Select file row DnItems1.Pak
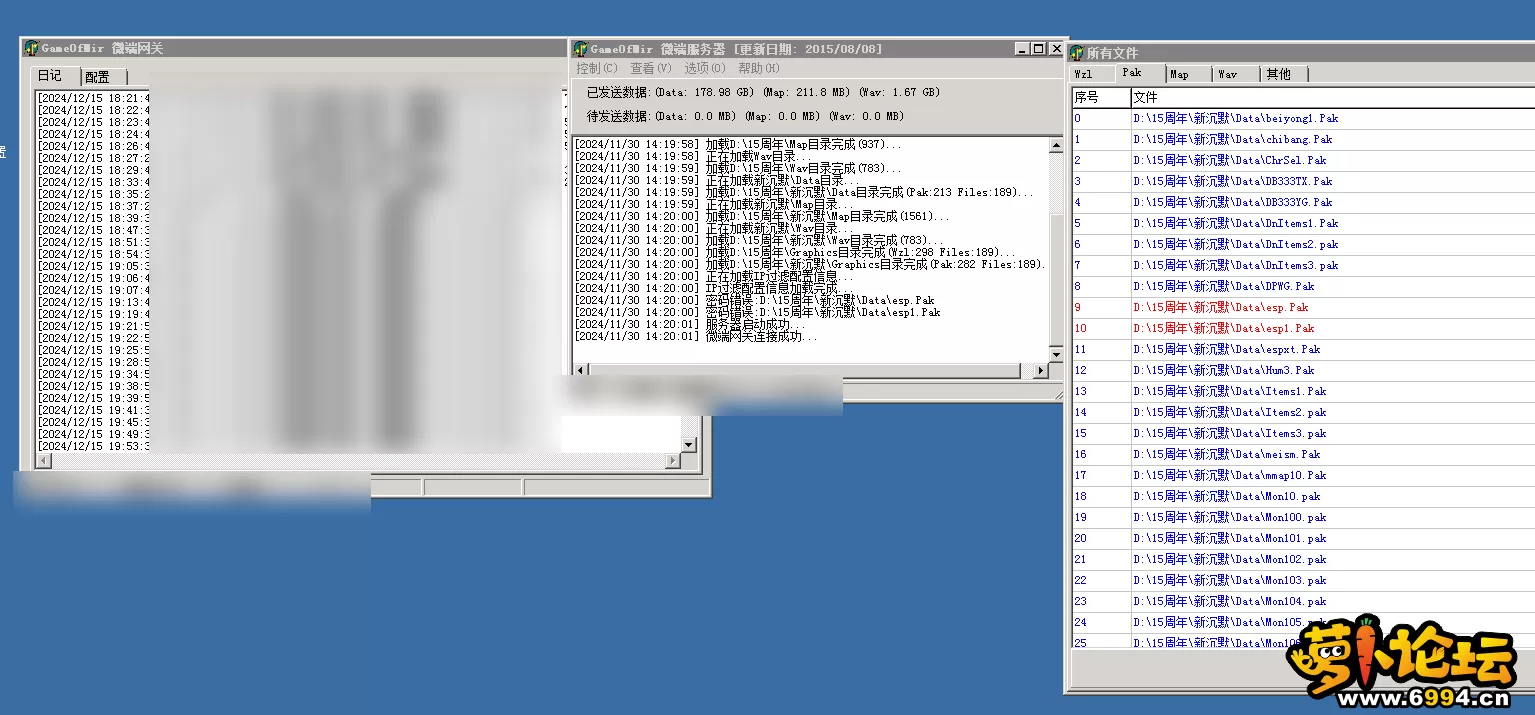The height and width of the screenshot is (715, 1535). click(x=1303, y=223)
